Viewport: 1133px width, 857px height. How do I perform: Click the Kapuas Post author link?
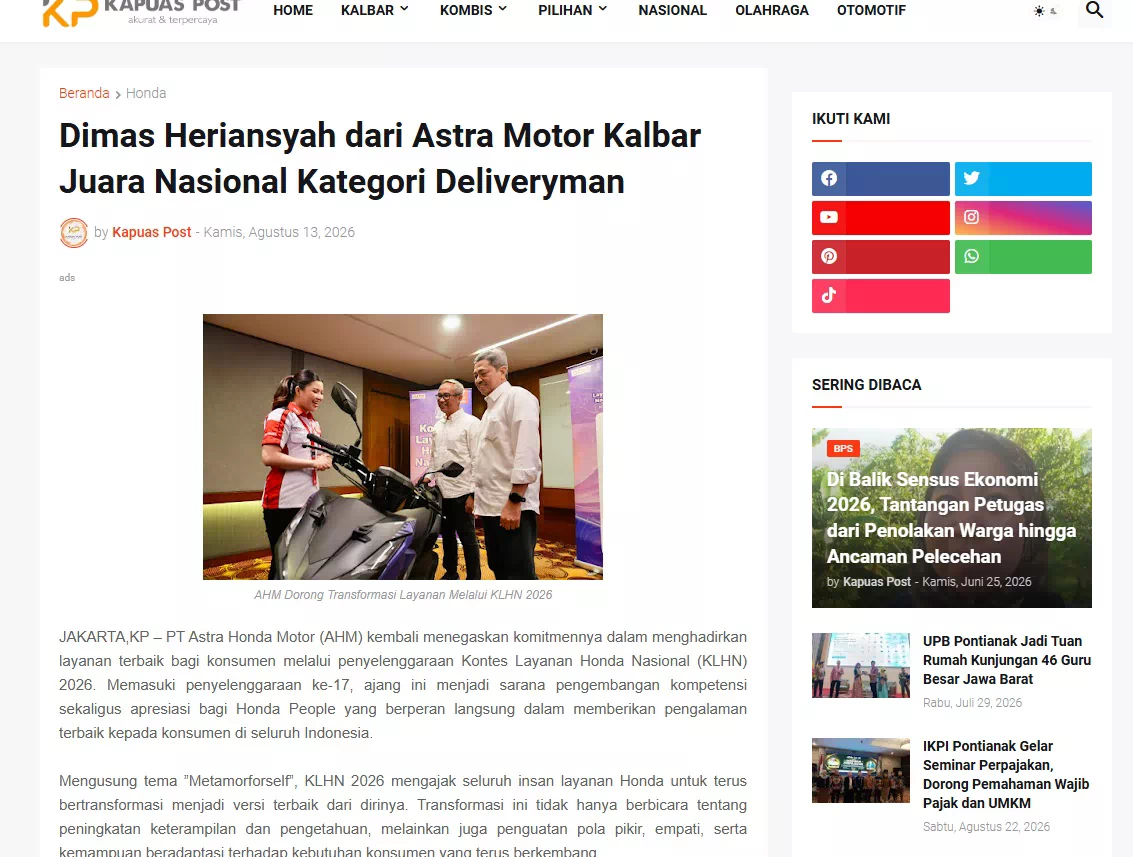[x=152, y=232]
